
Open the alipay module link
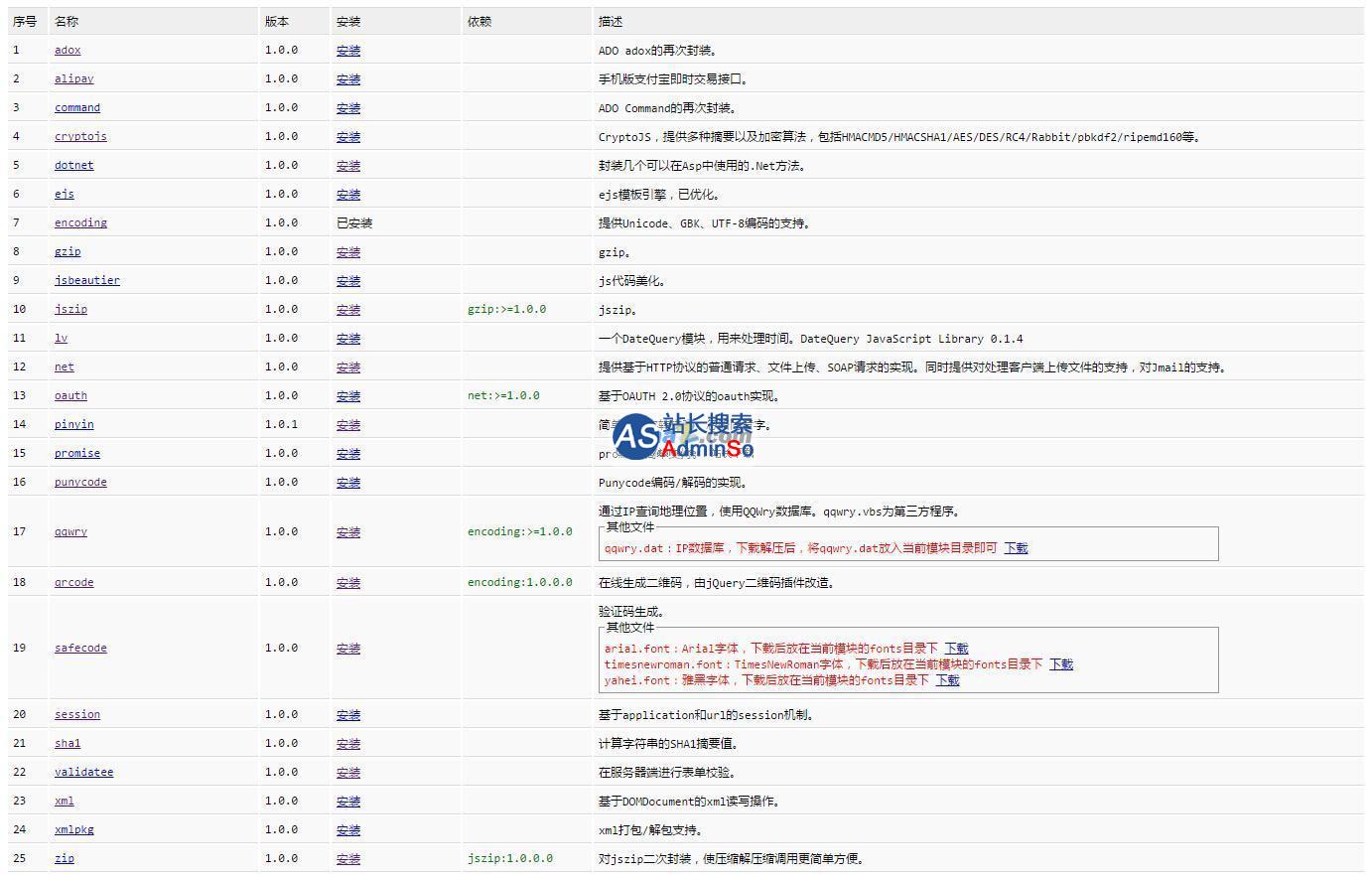(x=74, y=78)
